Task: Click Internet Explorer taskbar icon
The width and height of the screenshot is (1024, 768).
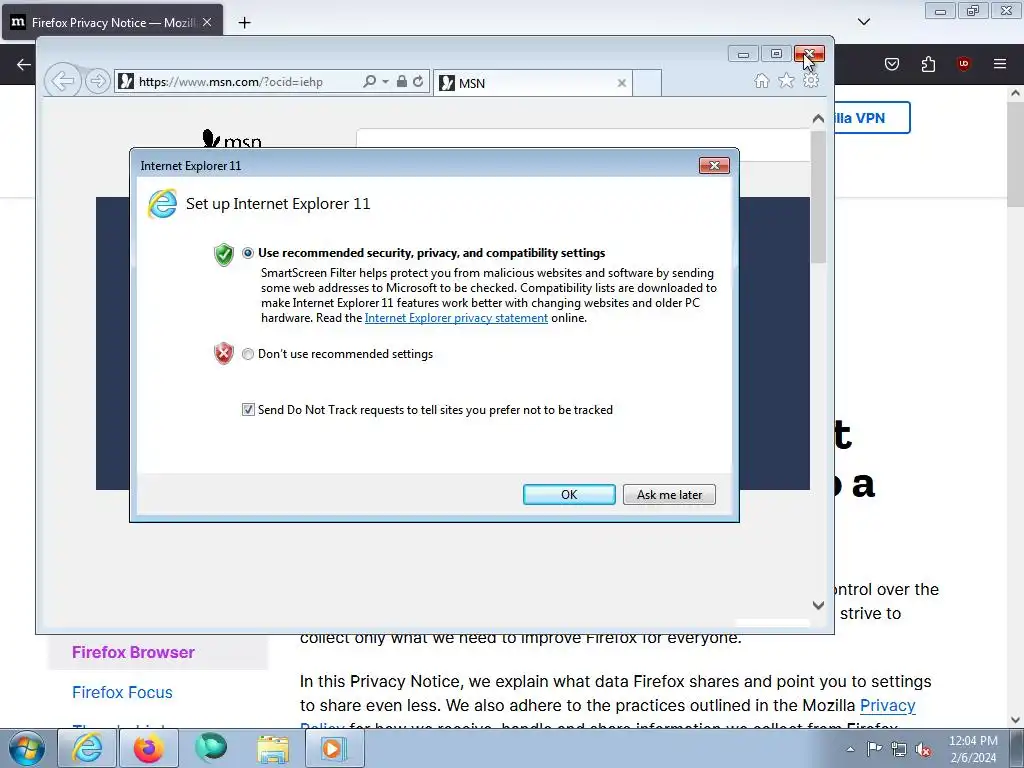Action: tap(87, 748)
